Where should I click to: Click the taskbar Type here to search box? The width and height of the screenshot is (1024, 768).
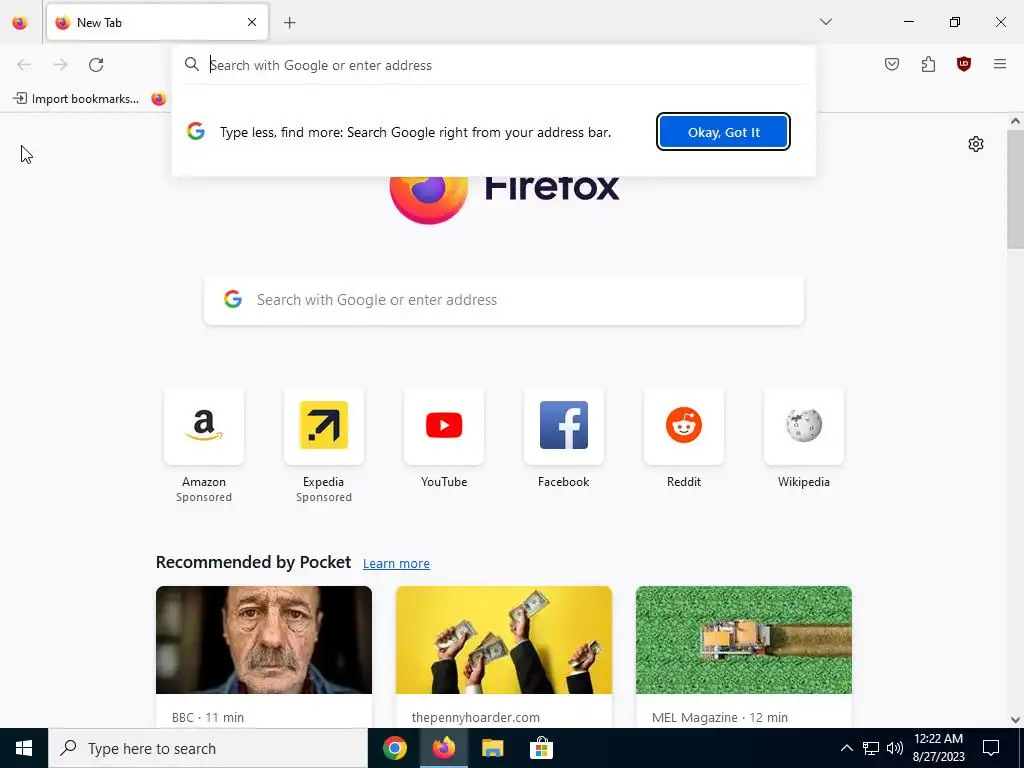(x=208, y=748)
